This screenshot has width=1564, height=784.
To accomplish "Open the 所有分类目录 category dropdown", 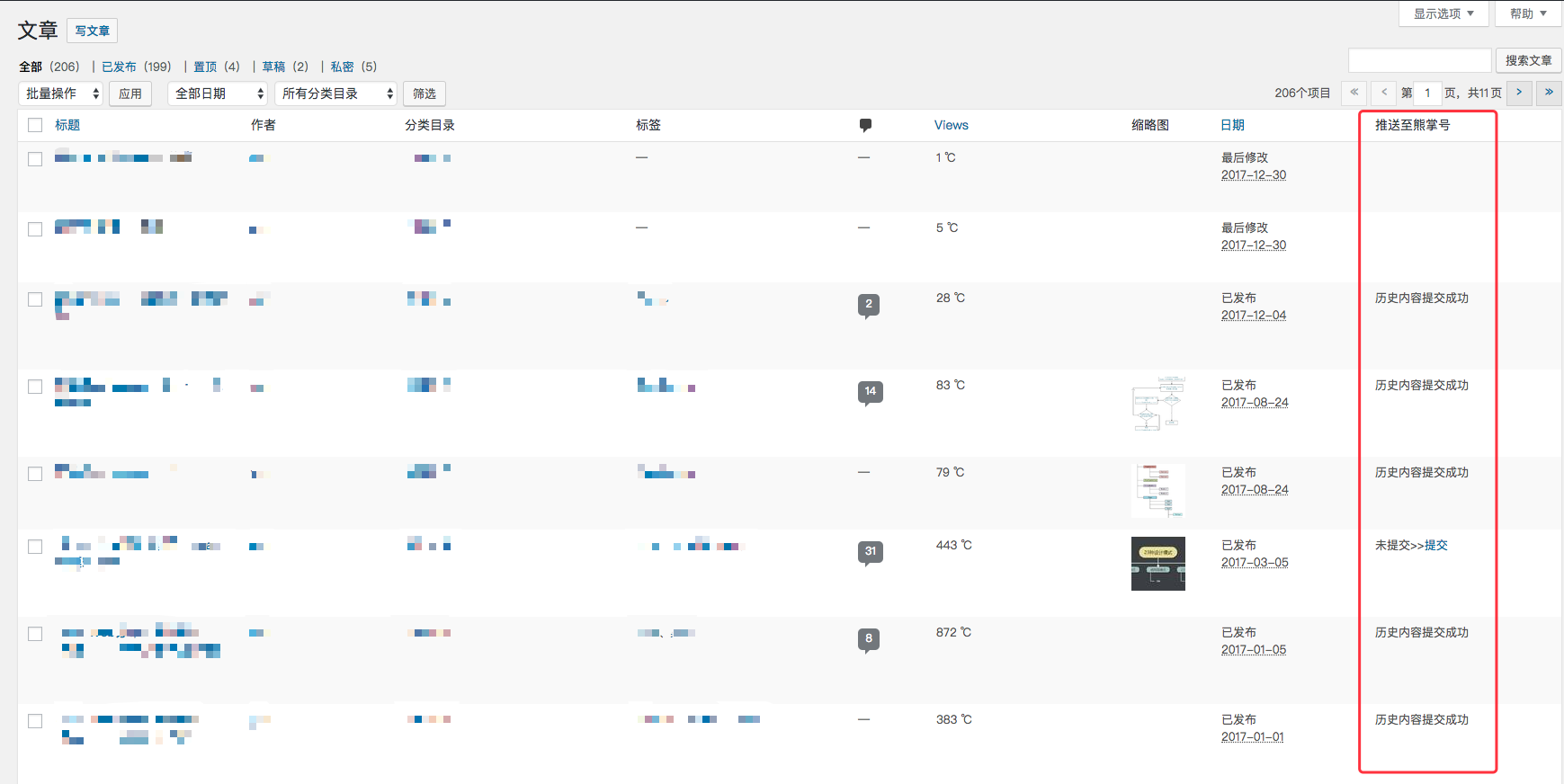I will coord(335,94).
